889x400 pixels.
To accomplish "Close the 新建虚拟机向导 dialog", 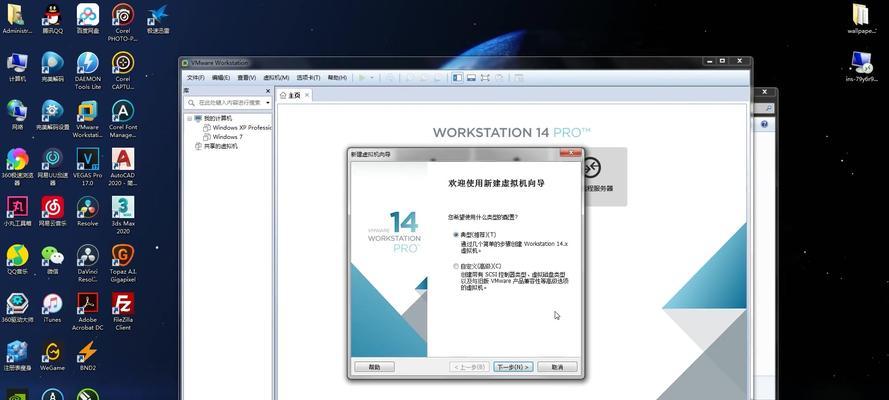I will 570,153.
